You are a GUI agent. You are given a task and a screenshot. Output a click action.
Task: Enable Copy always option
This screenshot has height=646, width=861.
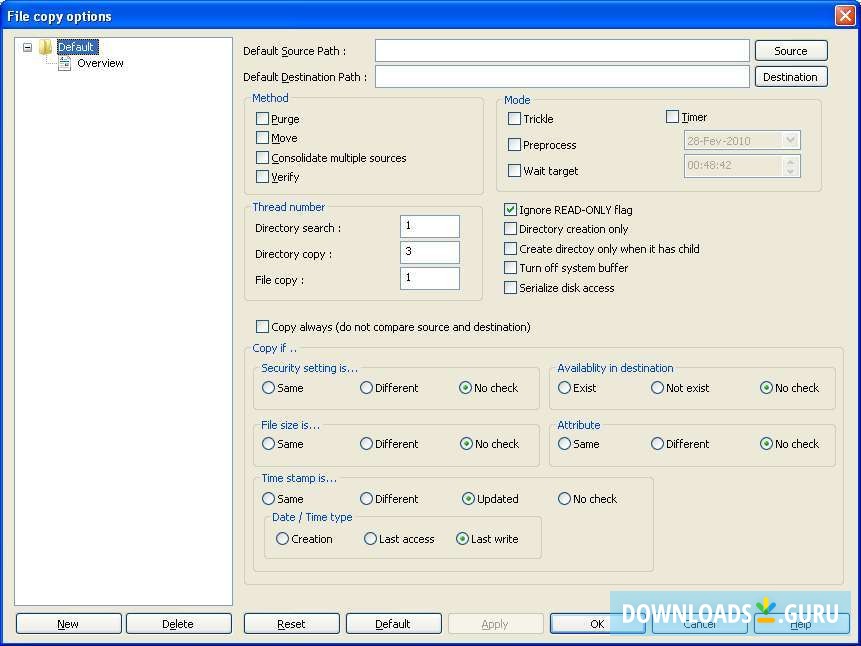point(262,325)
